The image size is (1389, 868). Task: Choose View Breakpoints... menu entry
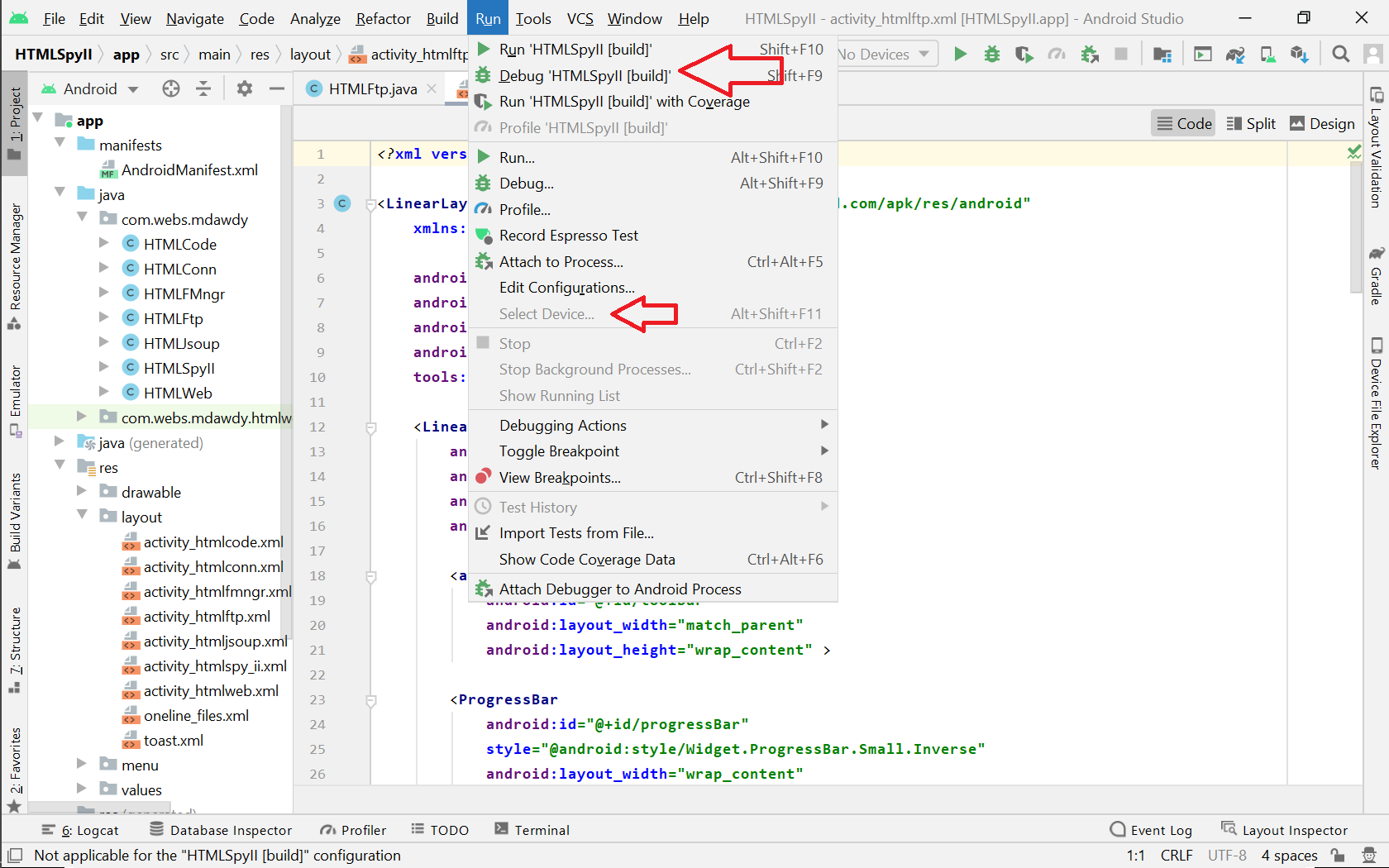pos(653,478)
